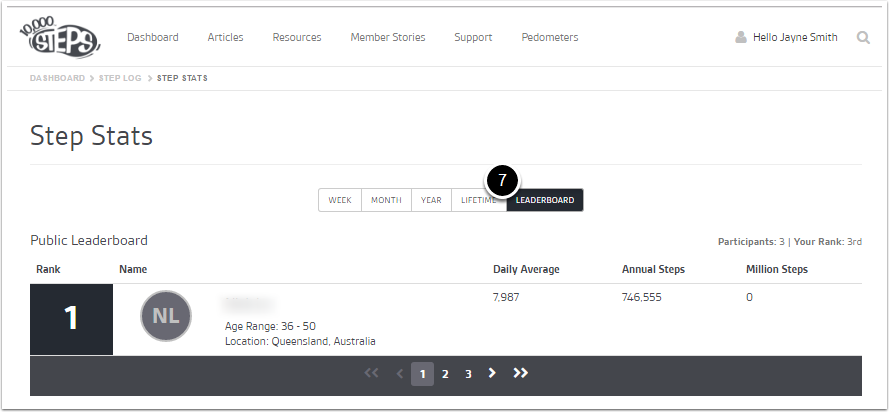Select the Leaderboard tab
This screenshot has width=889, height=412.
[545, 200]
